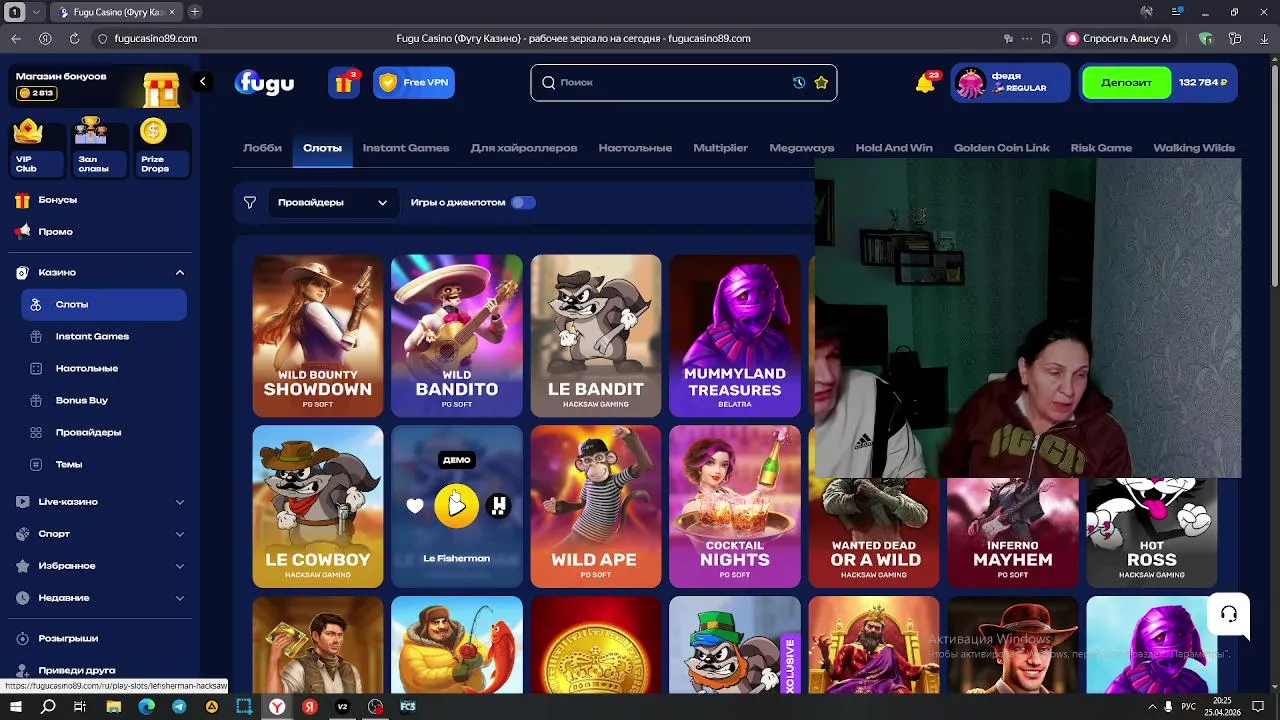The height and width of the screenshot is (720, 1280).
Task: Click ДЕМО button on Le Fisherman
Action: pyautogui.click(x=456, y=460)
